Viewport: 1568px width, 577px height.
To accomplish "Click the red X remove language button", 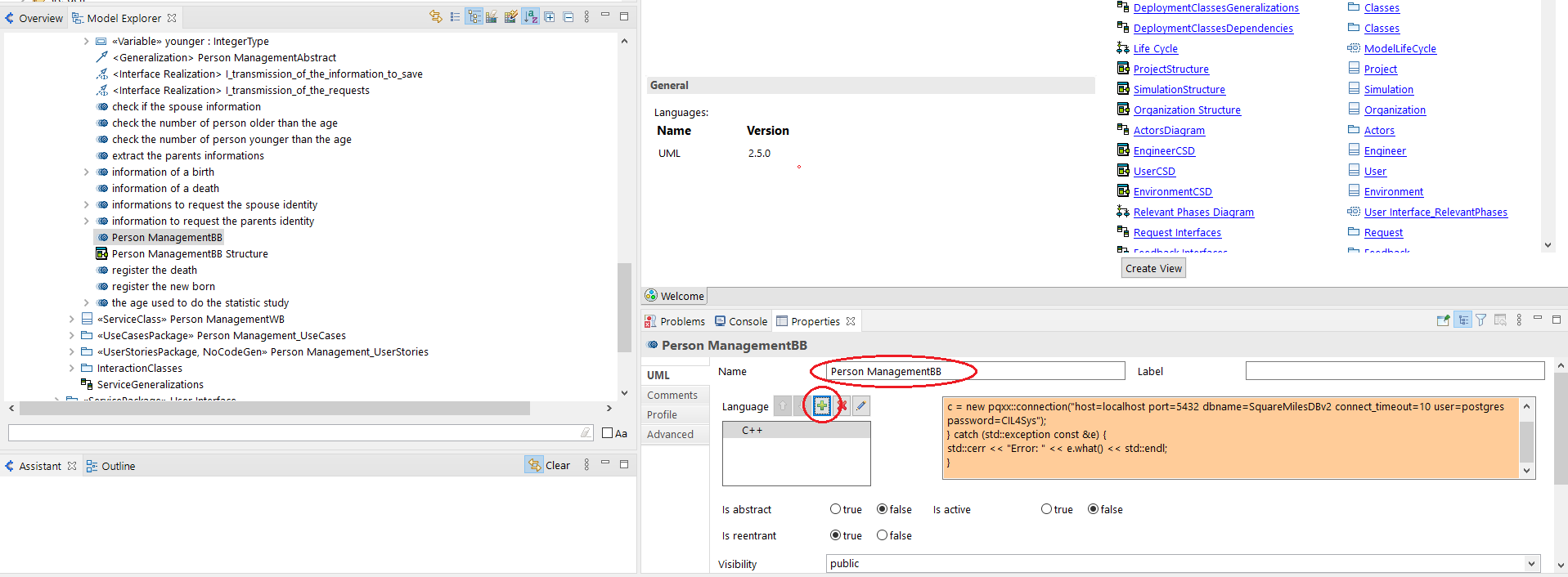I will pyautogui.click(x=842, y=405).
